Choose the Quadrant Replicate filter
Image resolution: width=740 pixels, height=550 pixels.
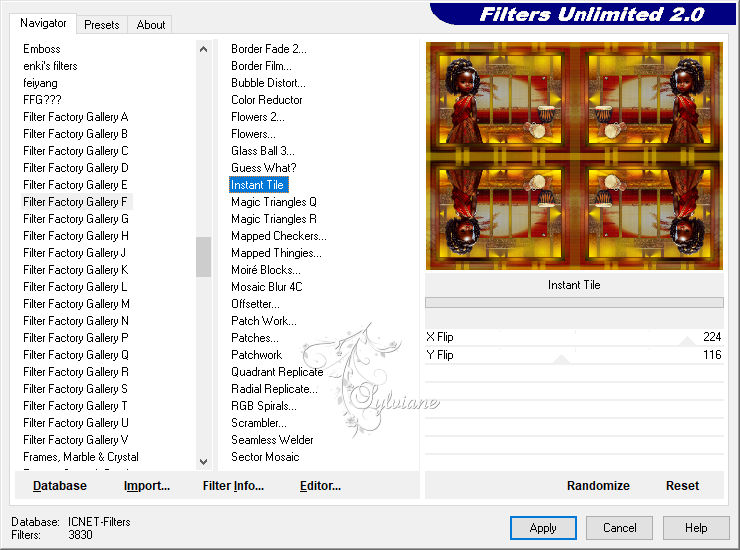(x=277, y=372)
